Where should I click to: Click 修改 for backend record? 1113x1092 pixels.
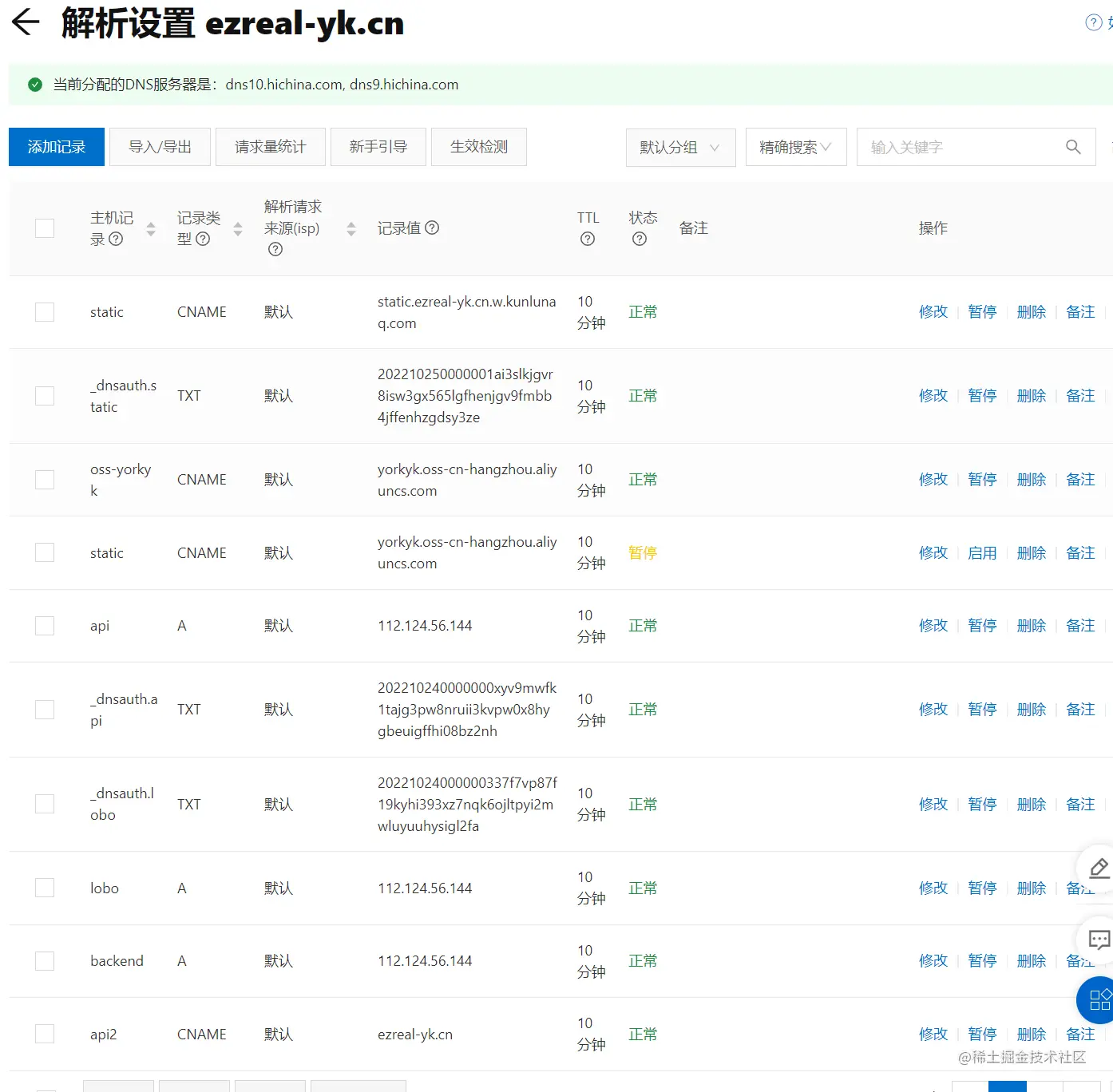pos(933,961)
